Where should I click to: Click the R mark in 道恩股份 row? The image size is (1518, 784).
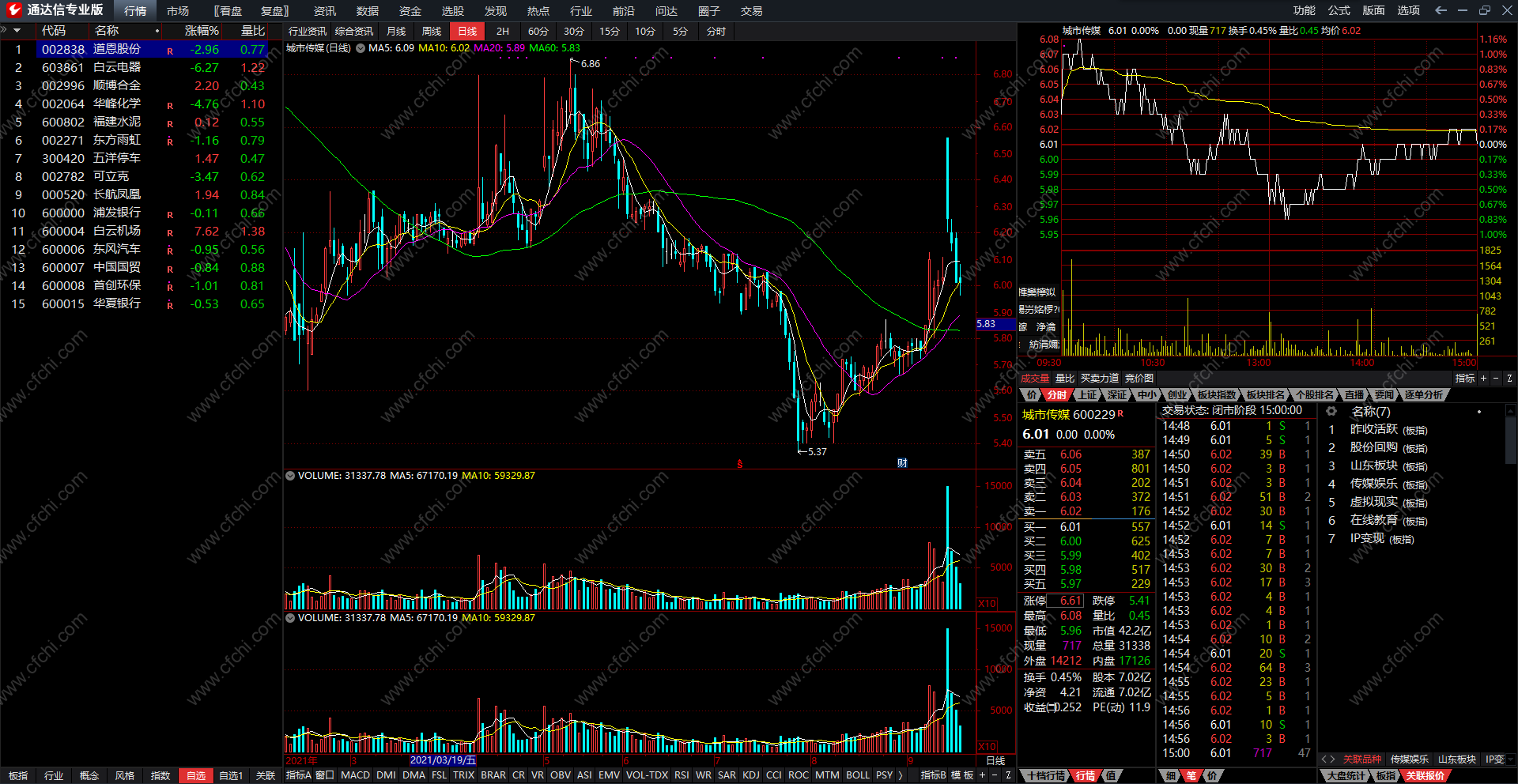click(170, 51)
